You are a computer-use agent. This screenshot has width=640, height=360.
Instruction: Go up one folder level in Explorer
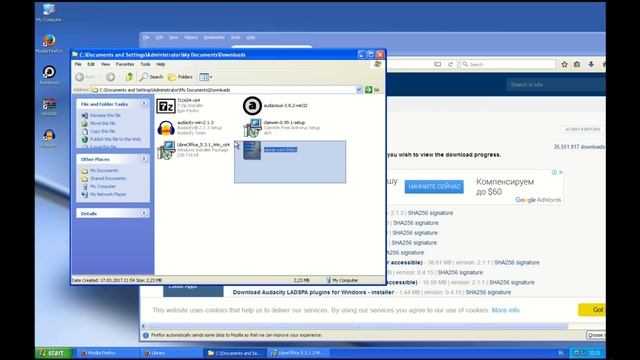[x=129, y=77]
